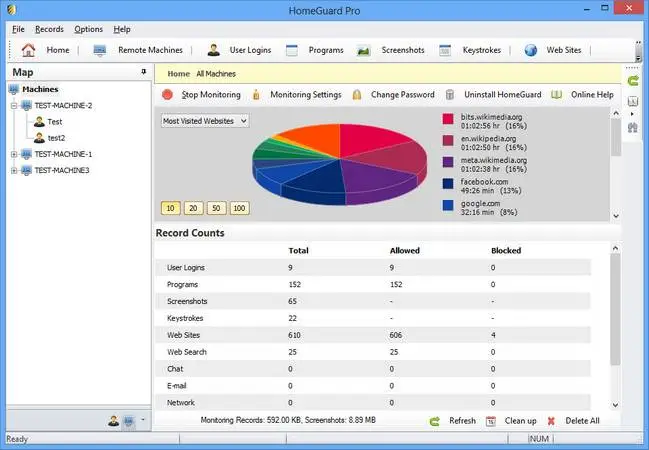Click the user view icon below Map

point(113,421)
